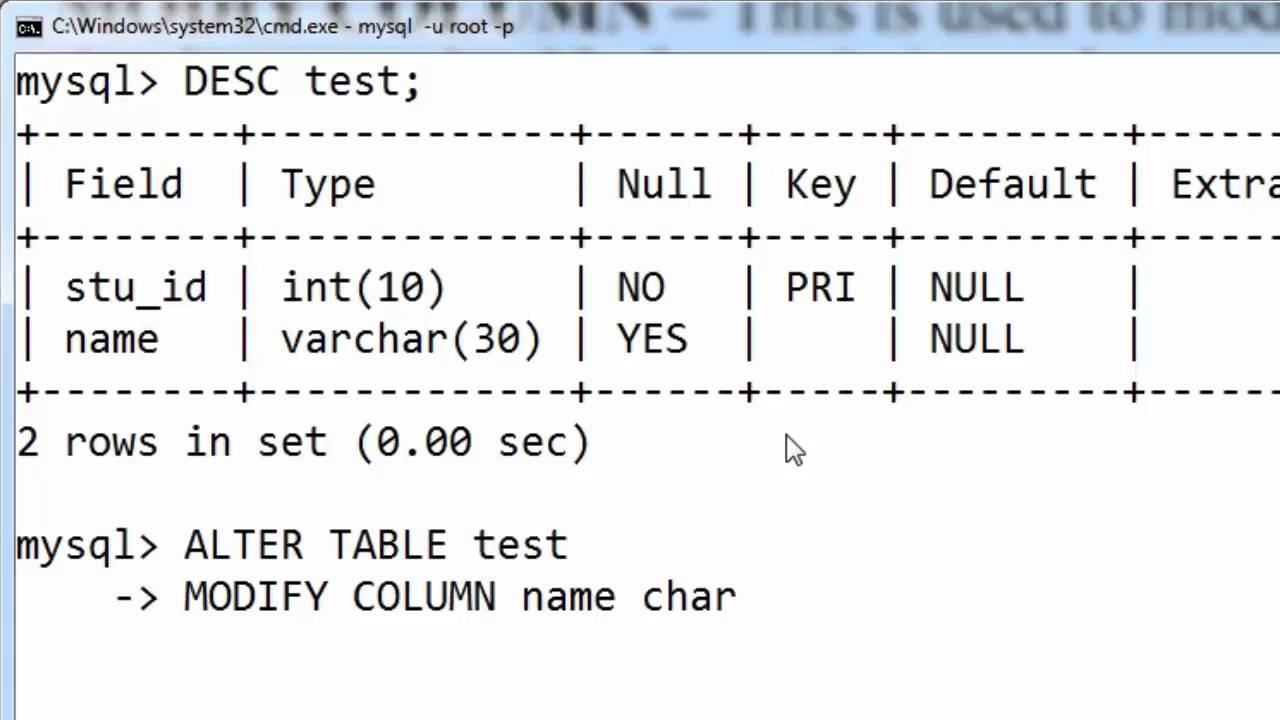Screen dimensions: 1280x720
Task: Click the 'YES' null cell
Action: pyautogui.click(x=652, y=341)
